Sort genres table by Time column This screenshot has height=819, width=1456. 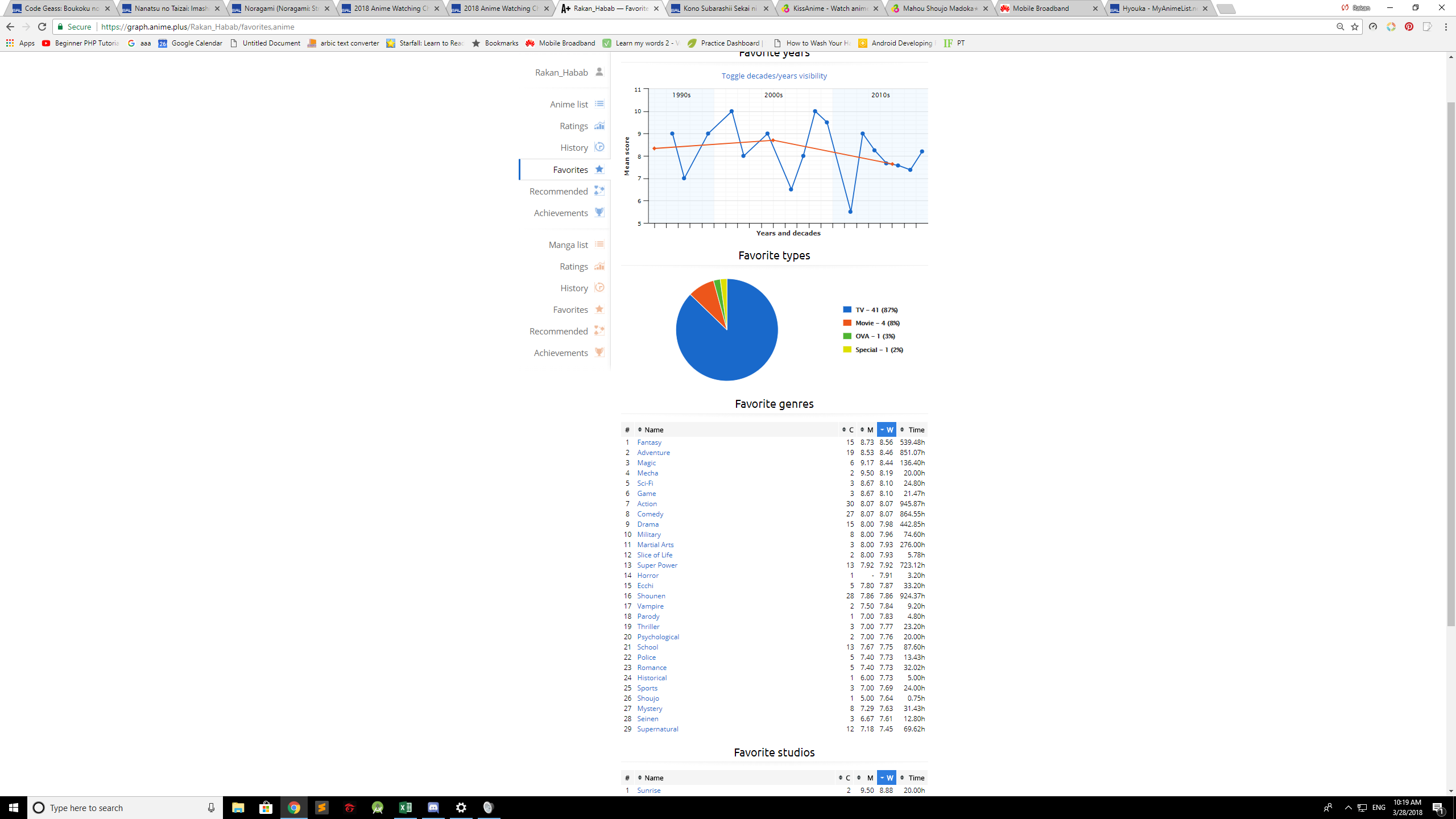pyautogui.click(x=916, y=429)
